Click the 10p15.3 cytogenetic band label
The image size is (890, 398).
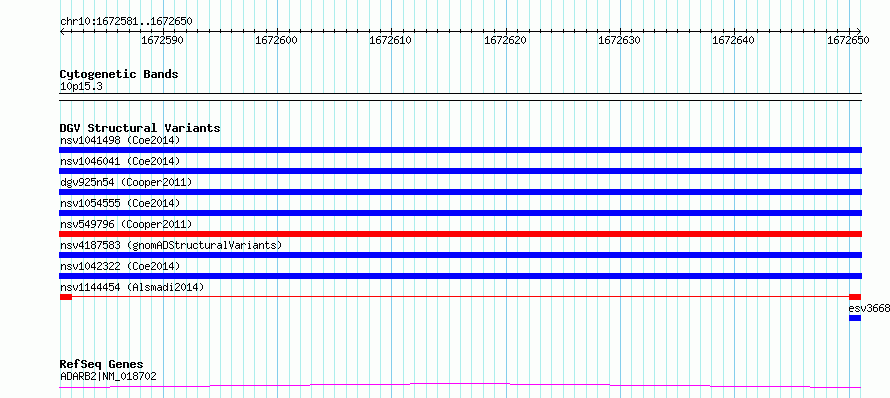(x=81, y=86)
